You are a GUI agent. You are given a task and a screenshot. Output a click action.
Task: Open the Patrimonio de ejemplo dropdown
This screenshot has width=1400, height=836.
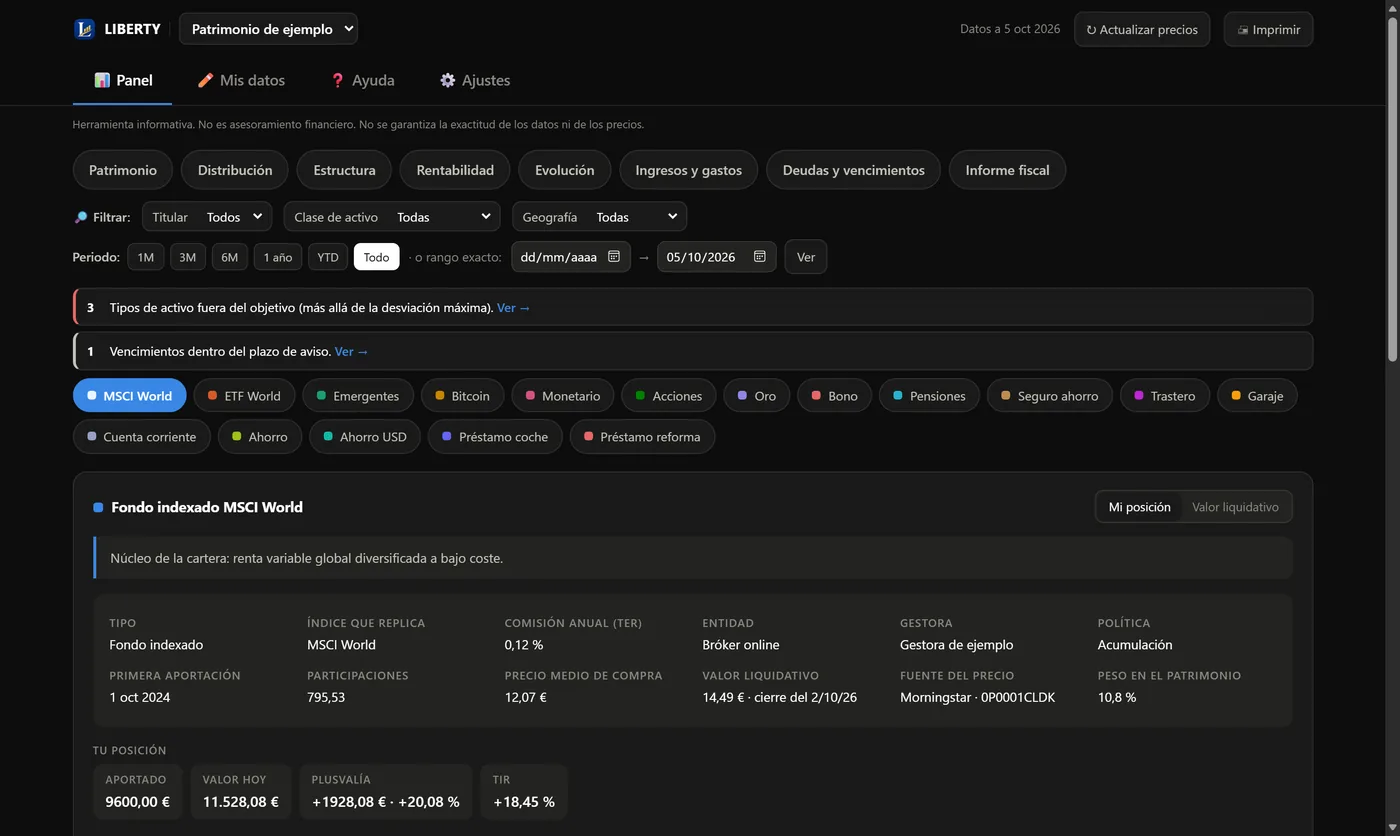(268, 29)
